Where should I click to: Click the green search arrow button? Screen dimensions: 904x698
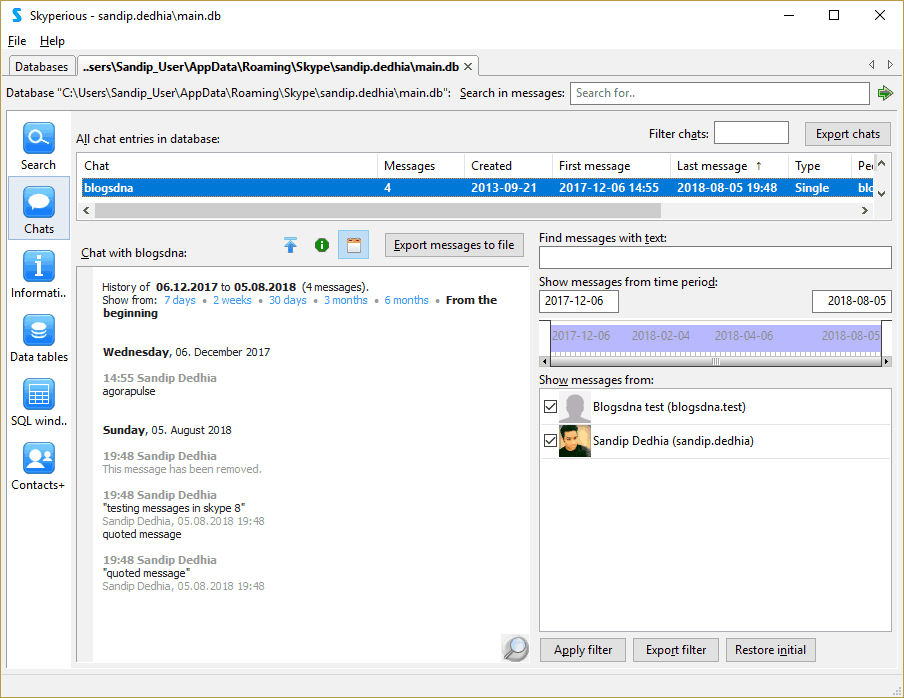(x=885, y=93)
